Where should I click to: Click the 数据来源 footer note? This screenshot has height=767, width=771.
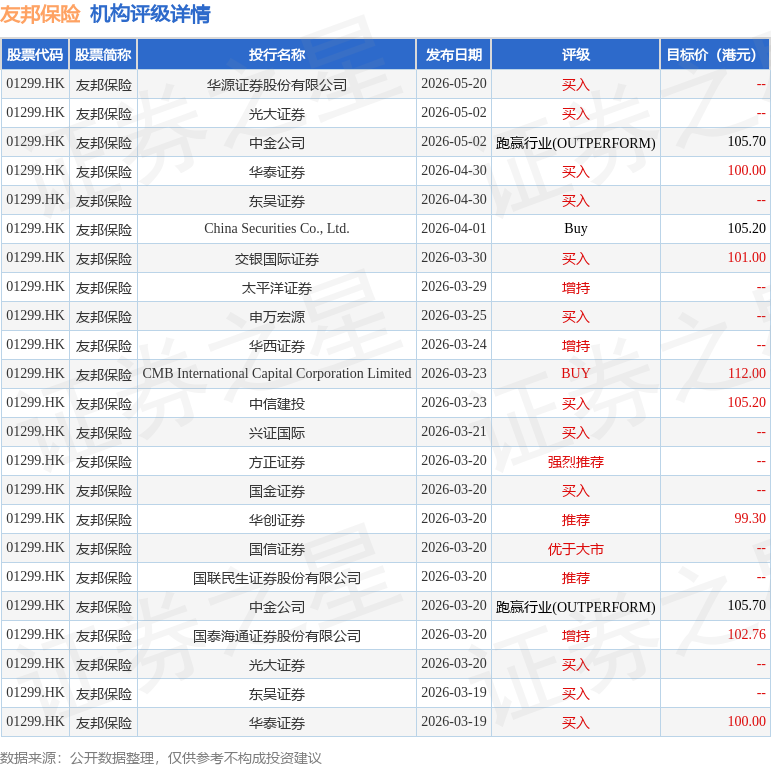161,758
